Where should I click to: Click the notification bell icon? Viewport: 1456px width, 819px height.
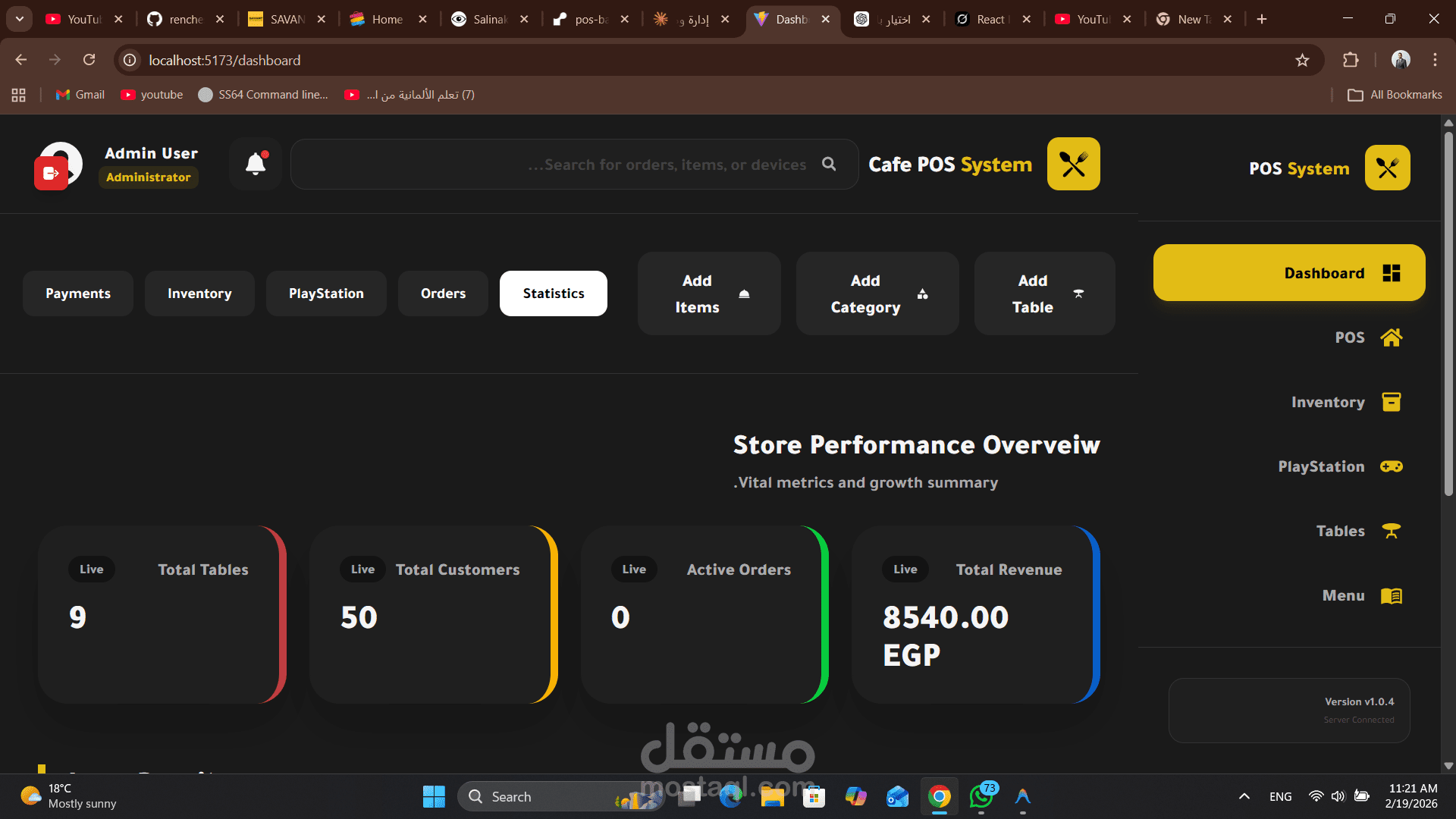(256, 164)
